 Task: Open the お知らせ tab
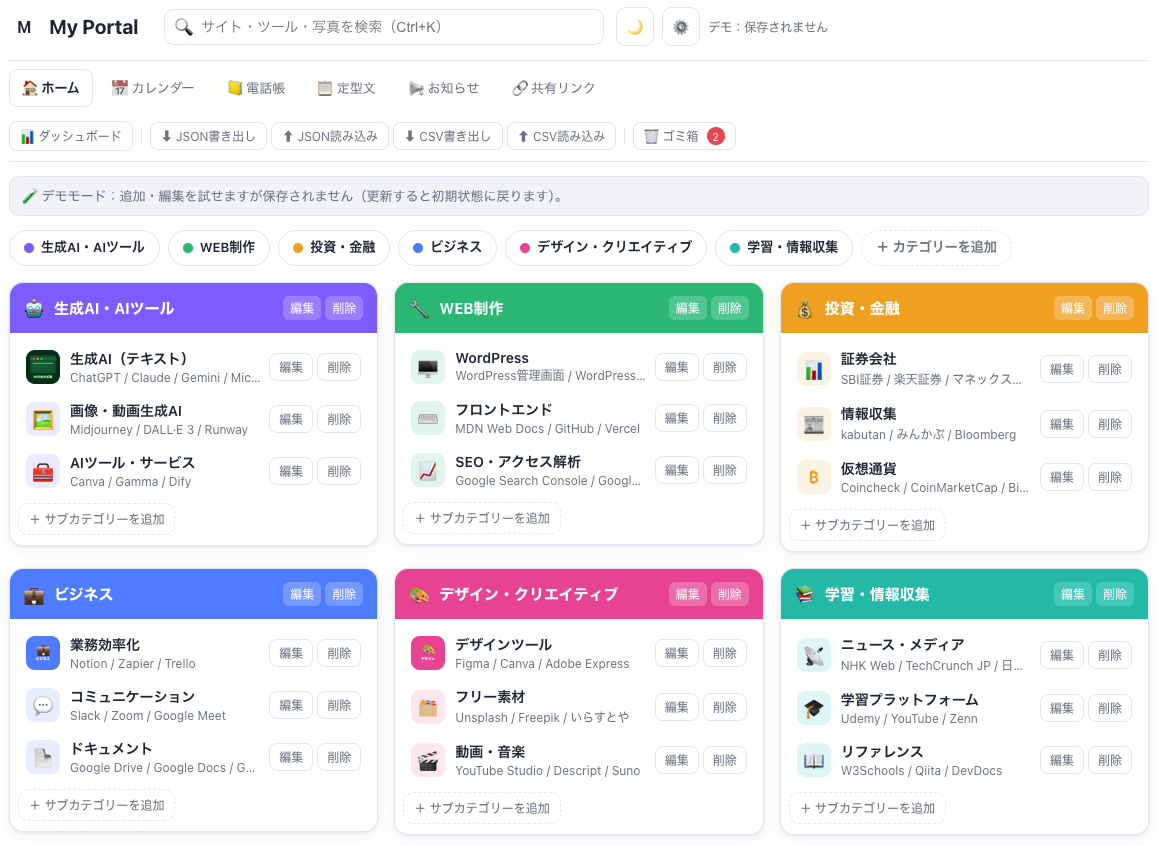click(444, 88)
